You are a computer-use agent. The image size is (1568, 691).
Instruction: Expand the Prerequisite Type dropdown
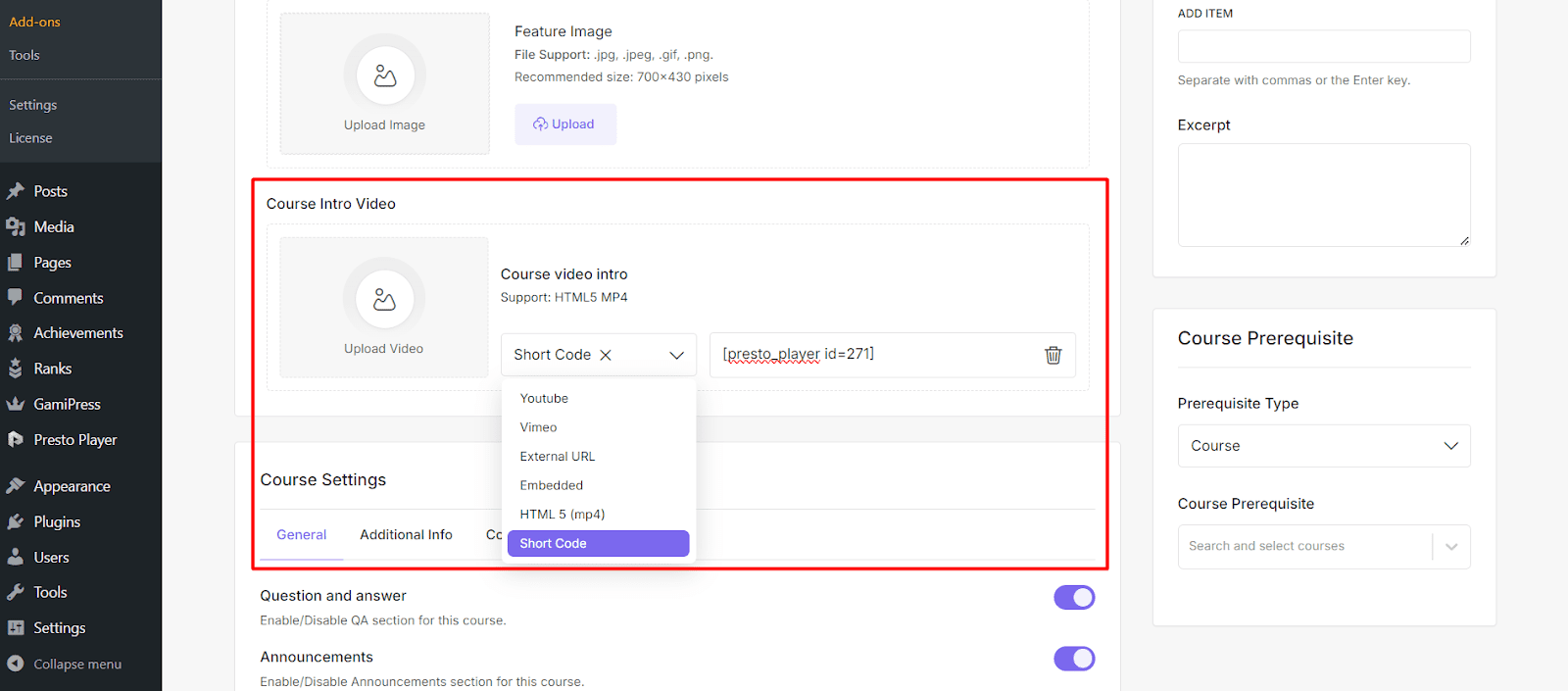point(1323,446)
